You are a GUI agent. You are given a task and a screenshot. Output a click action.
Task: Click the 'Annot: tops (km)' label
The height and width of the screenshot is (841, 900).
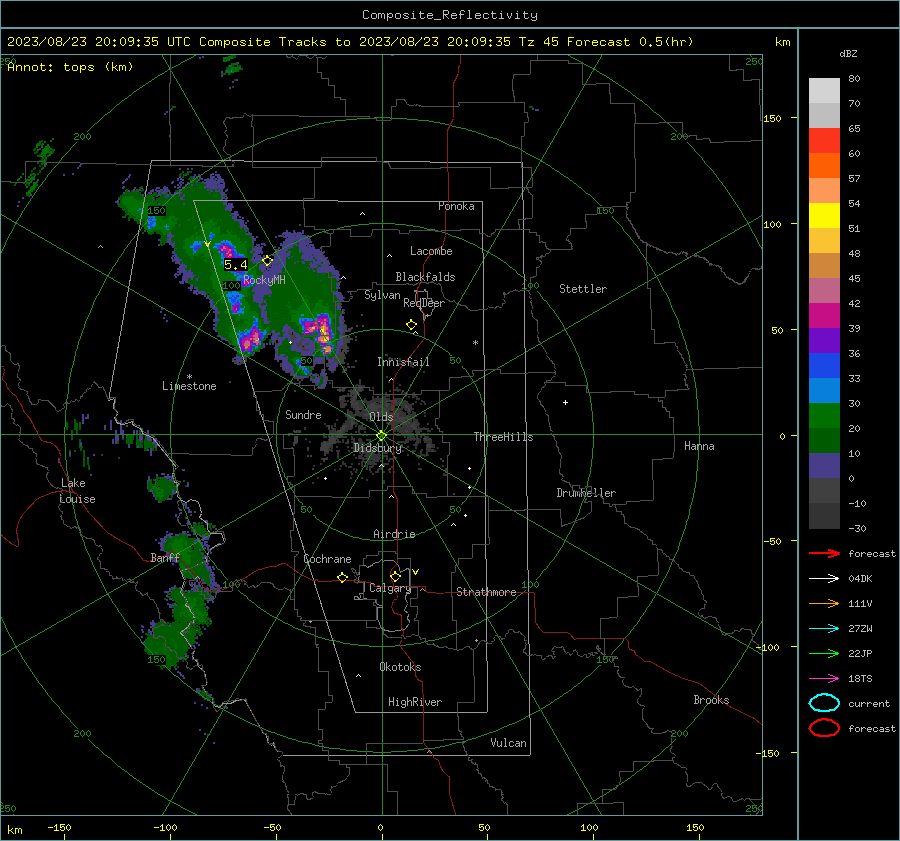point(70,67)
